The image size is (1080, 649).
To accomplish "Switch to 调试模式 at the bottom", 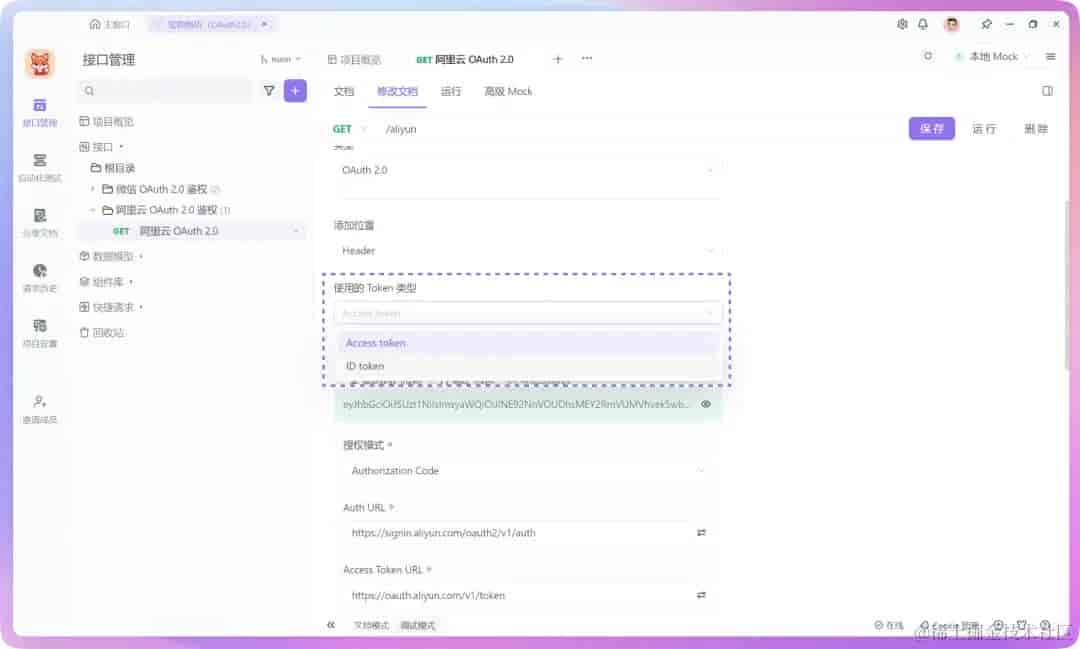I will 418,626.
